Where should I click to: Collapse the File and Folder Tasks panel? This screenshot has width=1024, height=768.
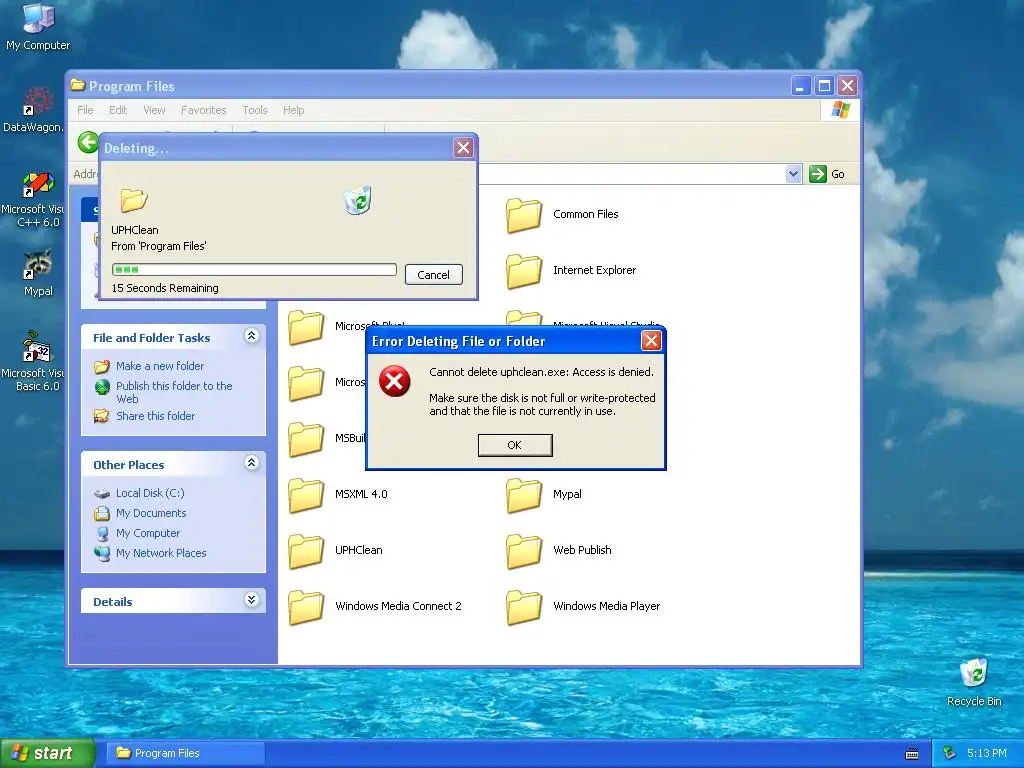[251, 336]
